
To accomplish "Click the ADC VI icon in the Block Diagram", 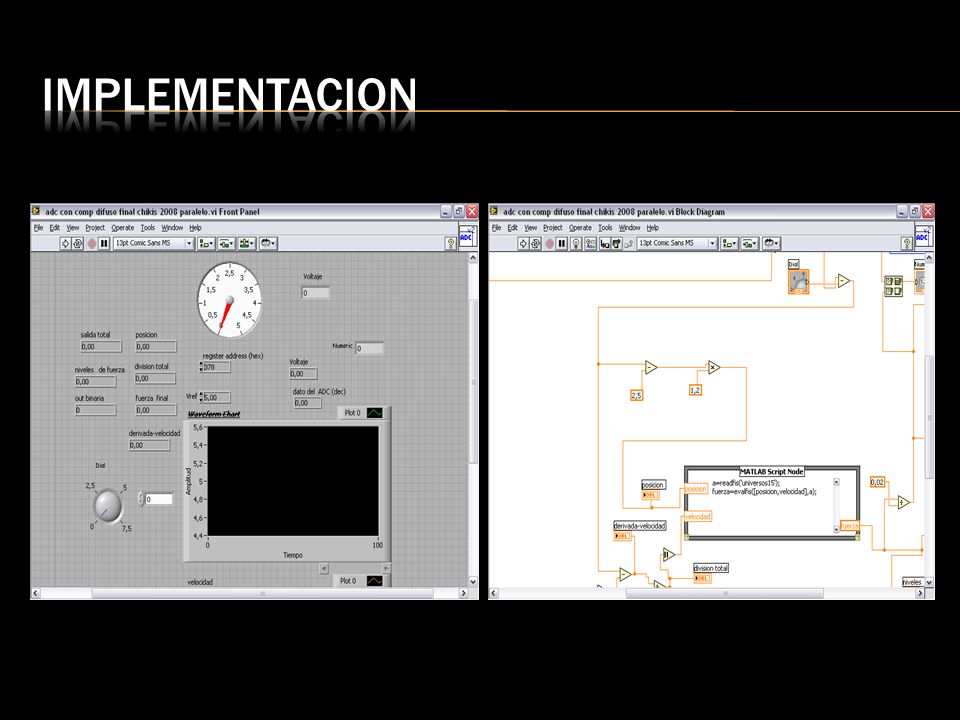I will [x=923, y=236].
